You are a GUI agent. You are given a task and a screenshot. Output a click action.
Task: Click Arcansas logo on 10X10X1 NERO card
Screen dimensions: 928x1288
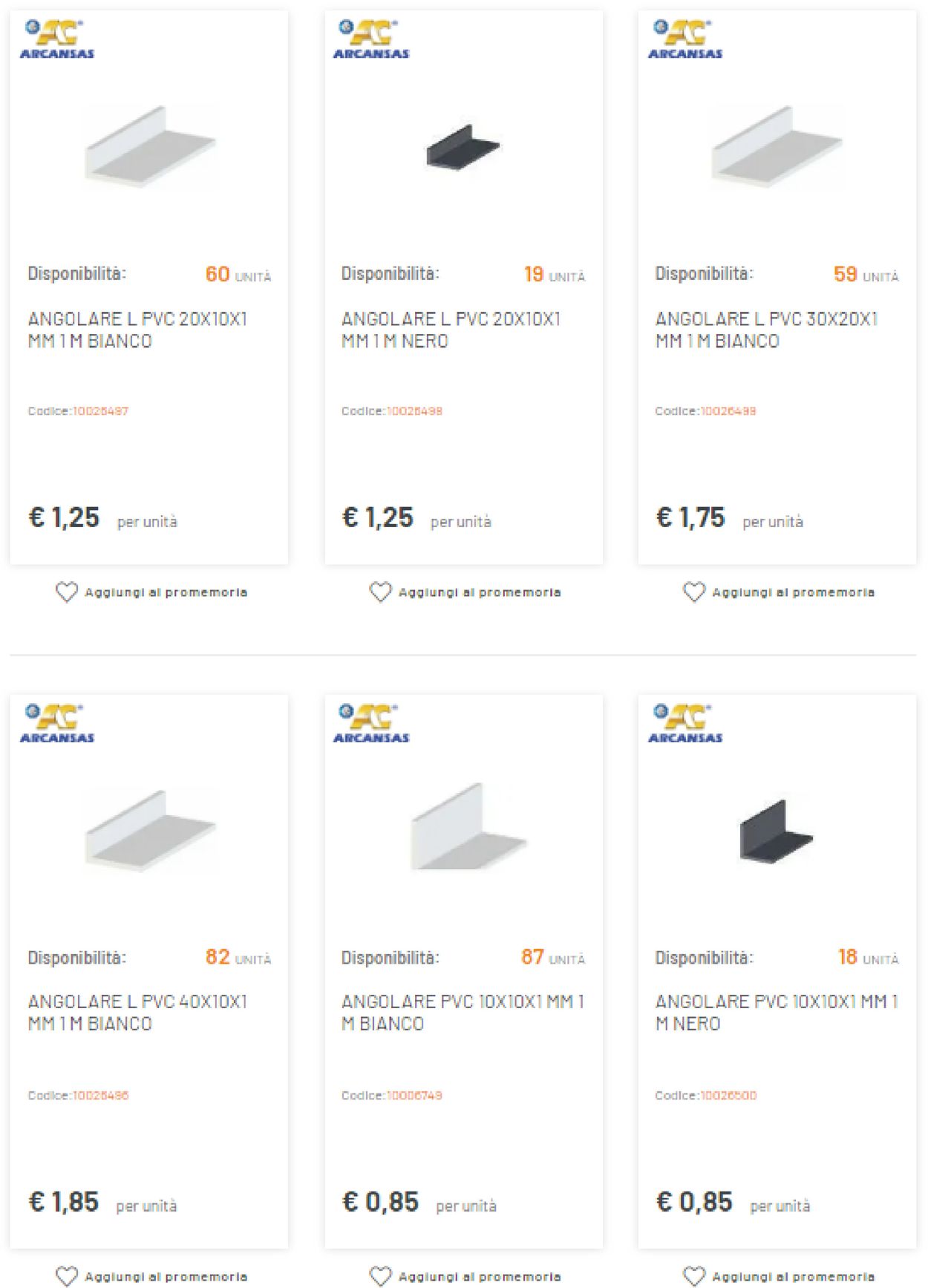point(685,725)
